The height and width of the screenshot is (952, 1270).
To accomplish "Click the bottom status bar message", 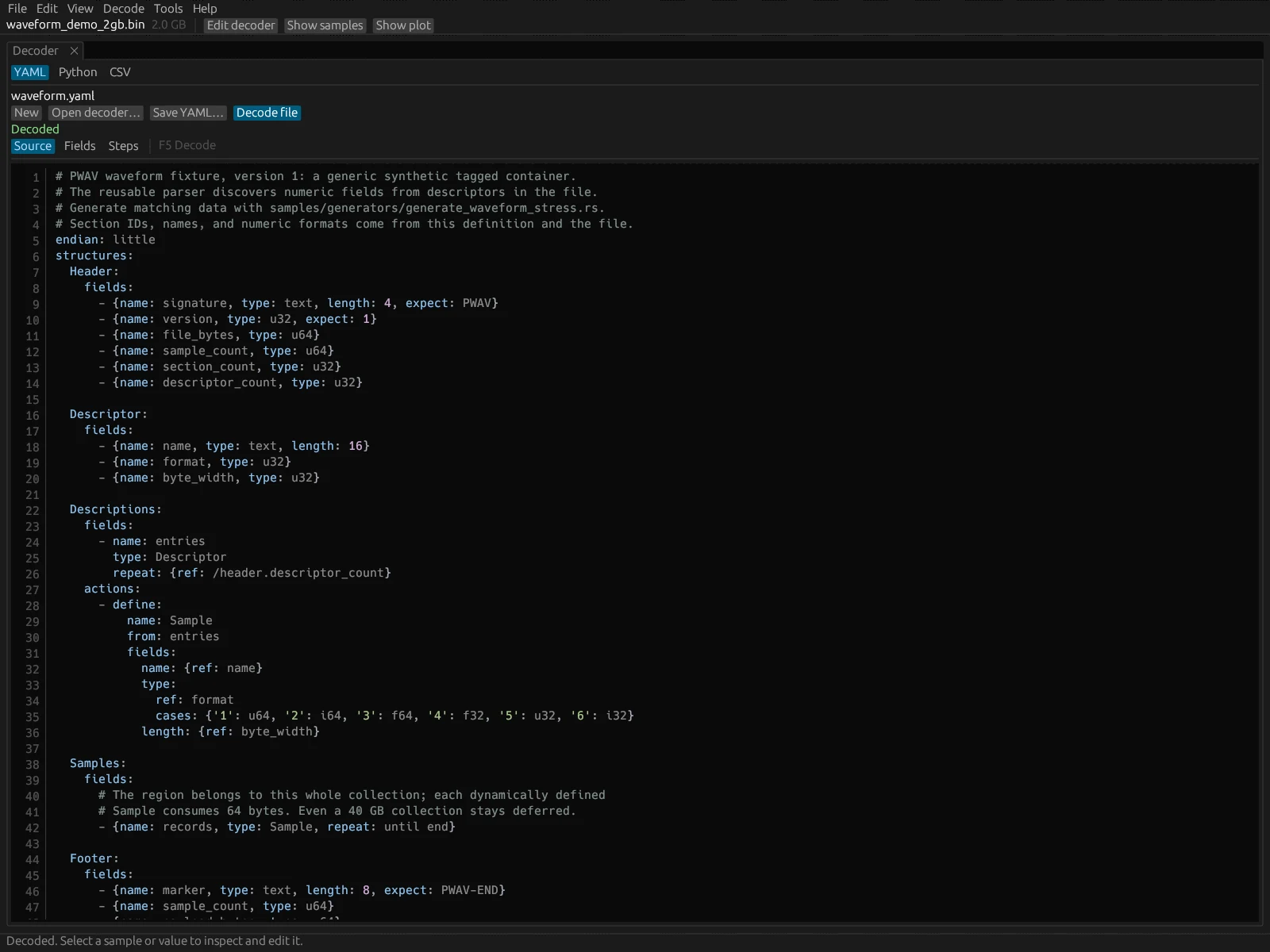I will [x=155, y=941].
